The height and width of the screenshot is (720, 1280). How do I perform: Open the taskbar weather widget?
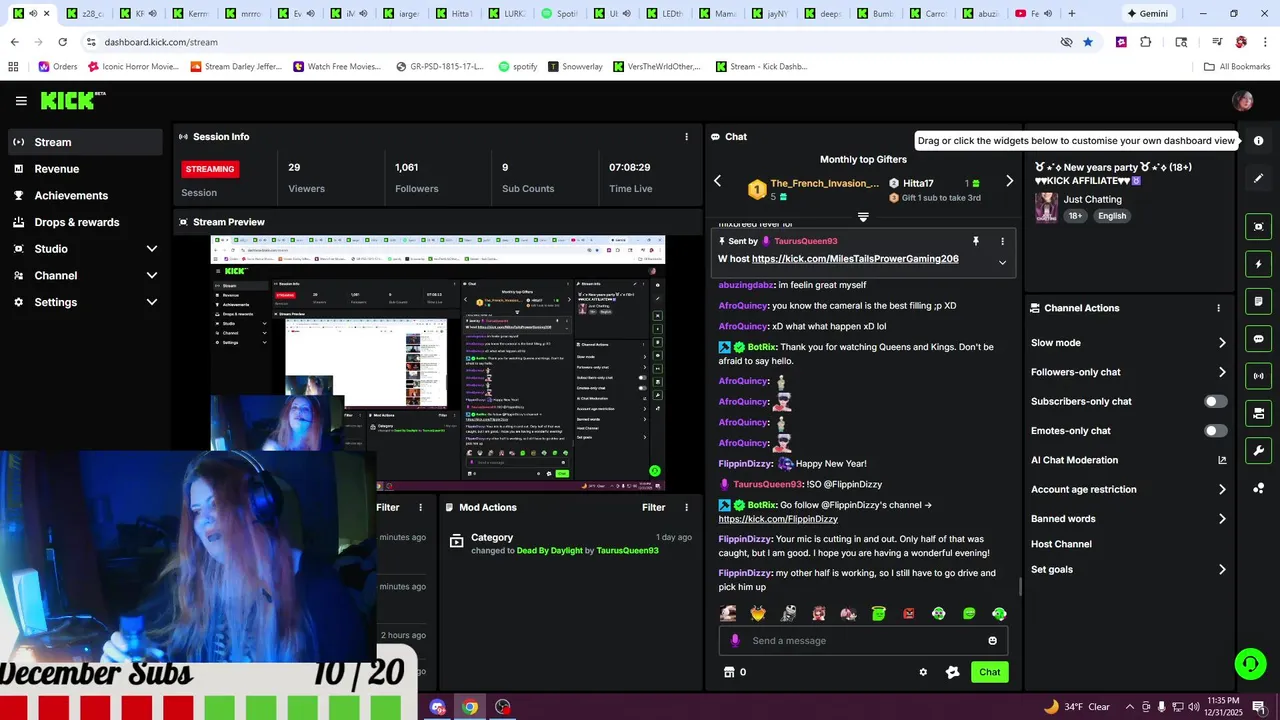pos(1076,707)
